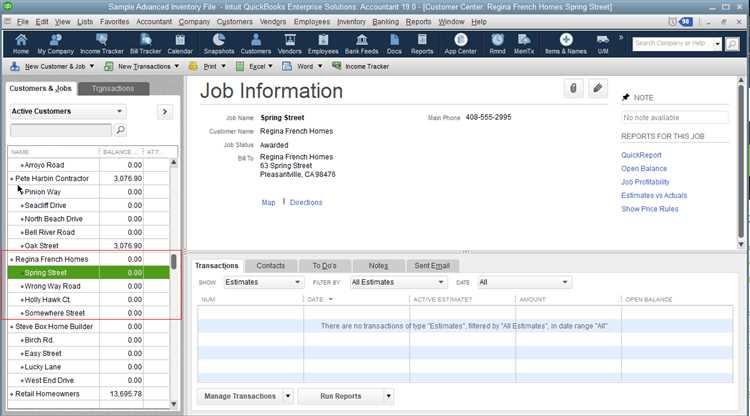This screenshot has height=416, width=750.
Task: Open the U/M icon in the icon bar
Action: point(603,44)
